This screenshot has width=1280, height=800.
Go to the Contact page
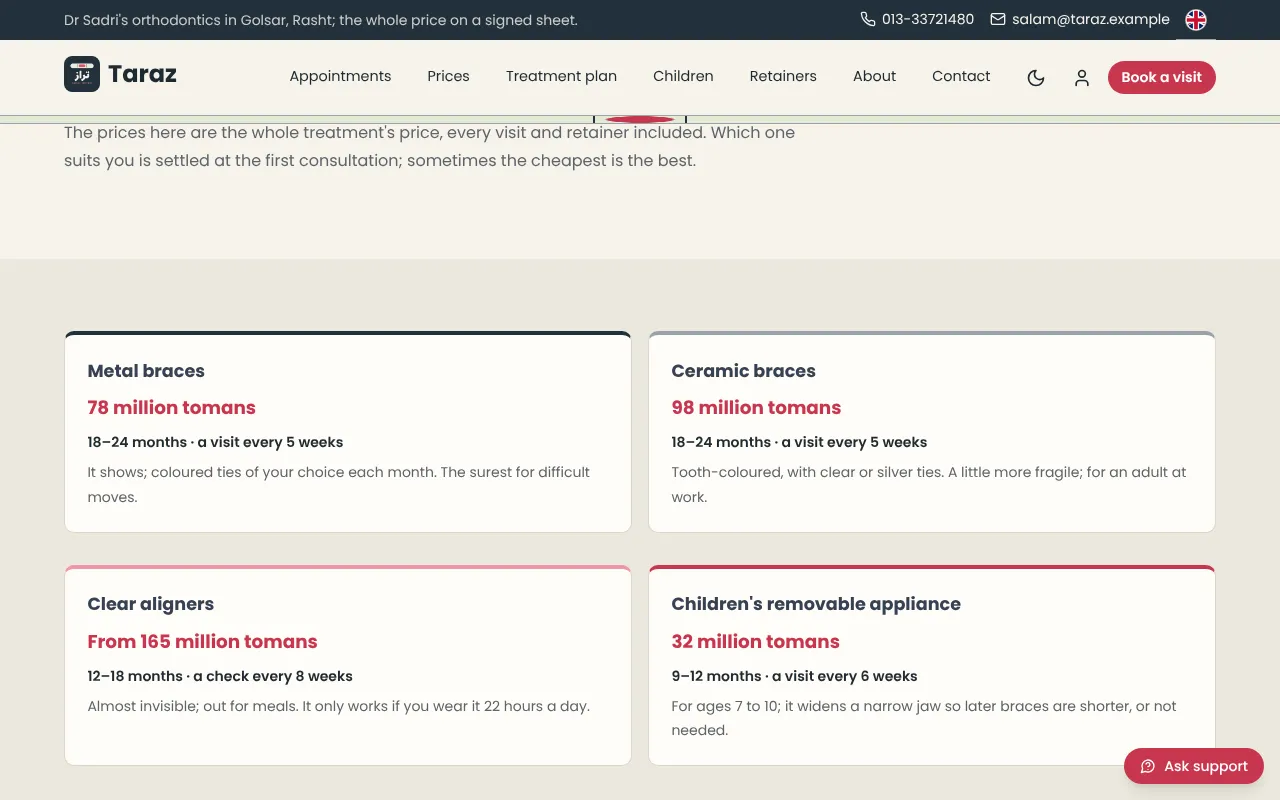(961, 76)
